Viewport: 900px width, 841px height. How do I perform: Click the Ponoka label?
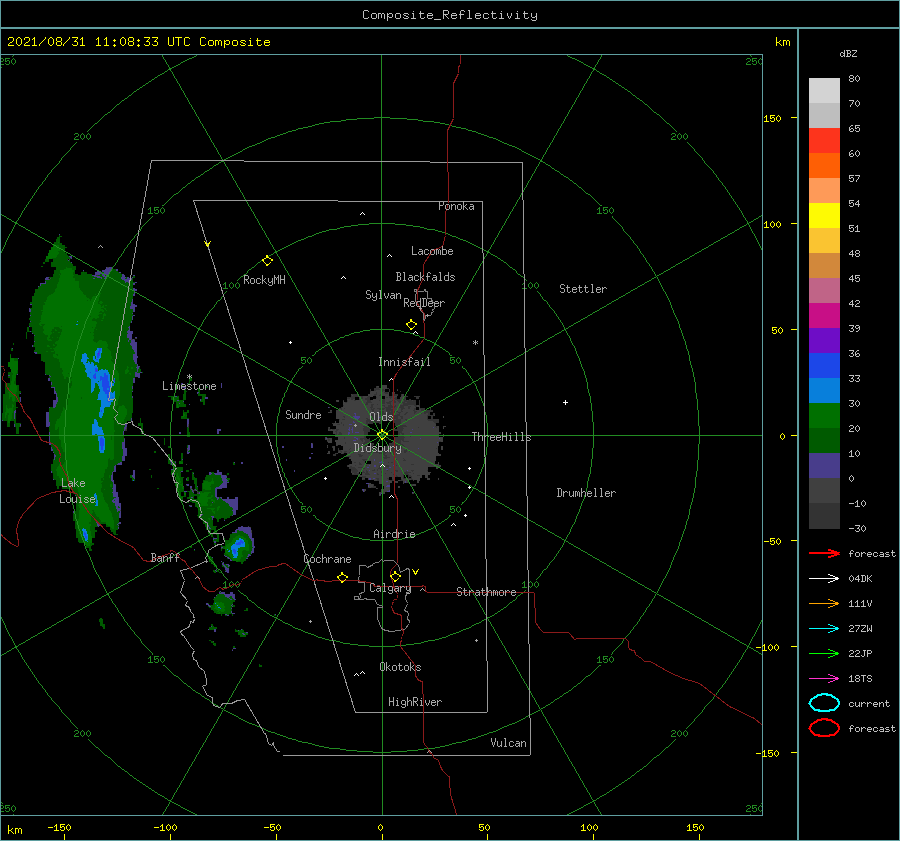456,206
